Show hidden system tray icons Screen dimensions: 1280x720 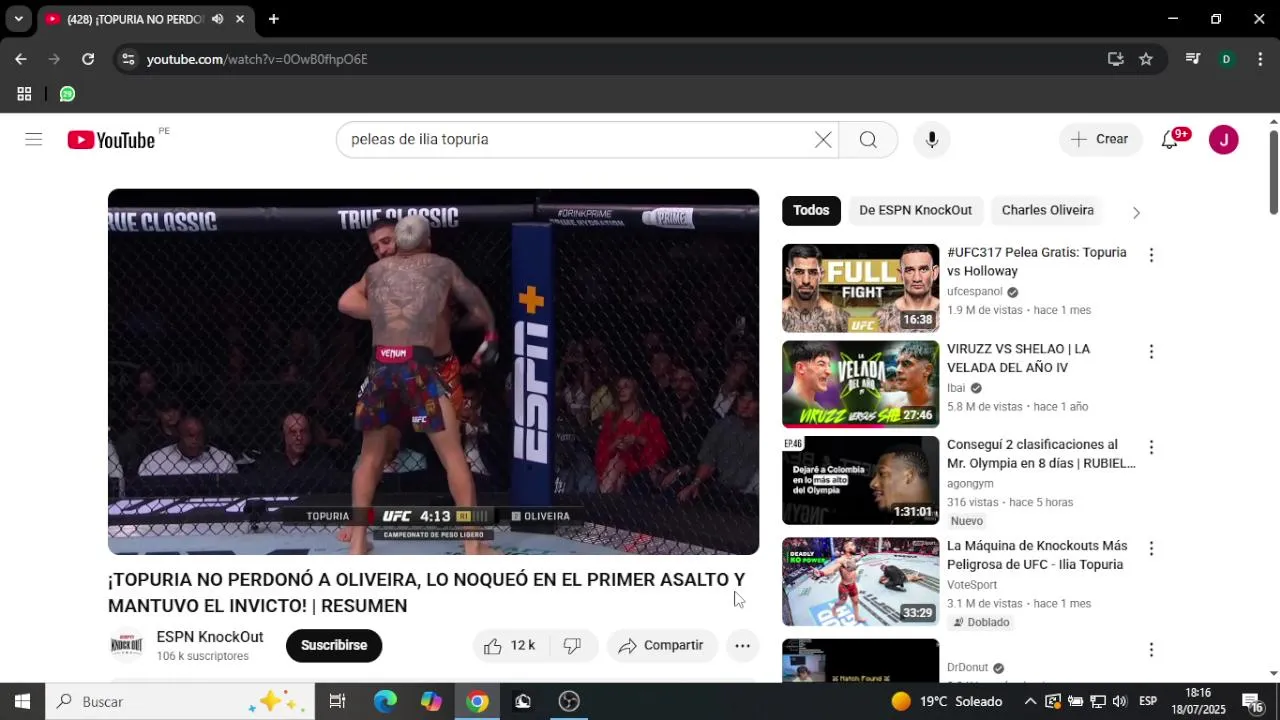click(1030, 701)
